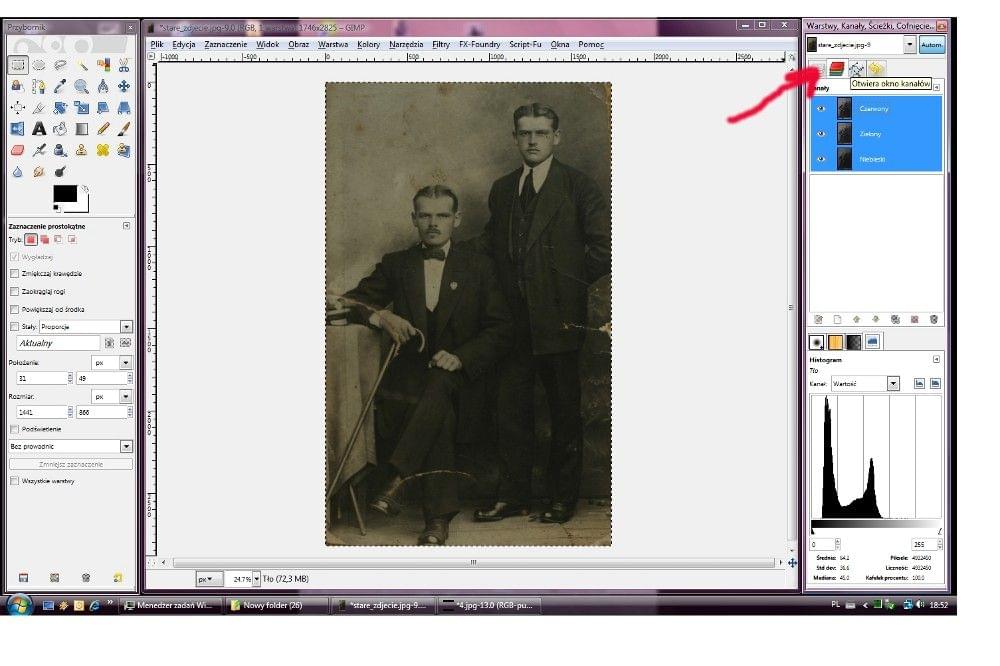Viewport: 1000px width, 666px height.
Task: Click the Windows Start button
Action: point(18,604)
